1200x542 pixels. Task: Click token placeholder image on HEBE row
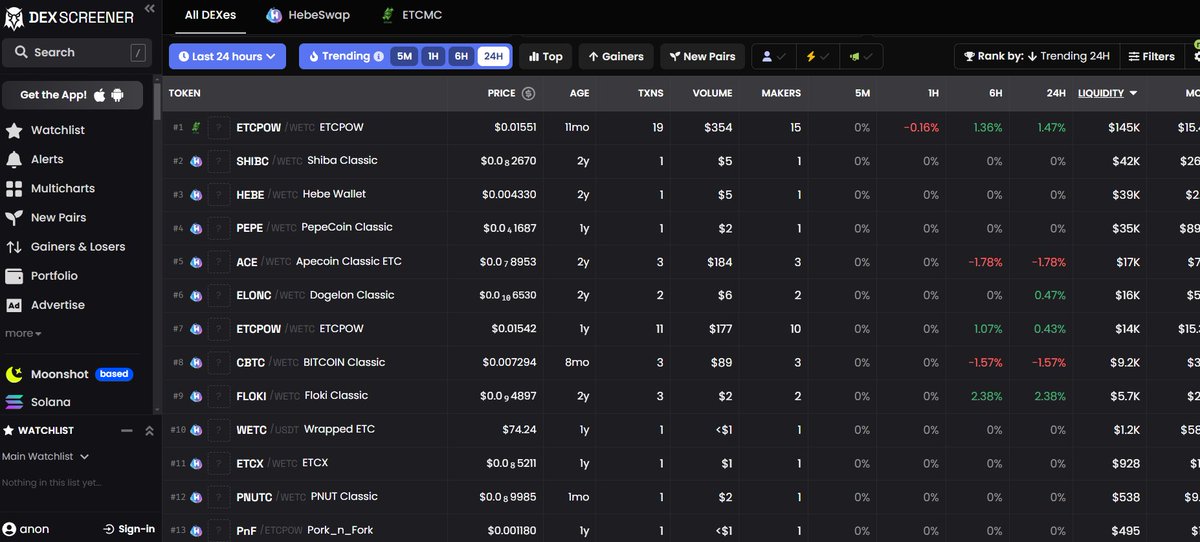pyautogui.click(x=219, y=194)
